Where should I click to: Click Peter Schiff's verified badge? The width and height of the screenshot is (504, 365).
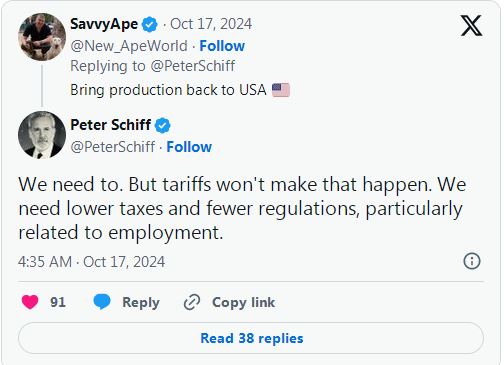click(163, 126)
